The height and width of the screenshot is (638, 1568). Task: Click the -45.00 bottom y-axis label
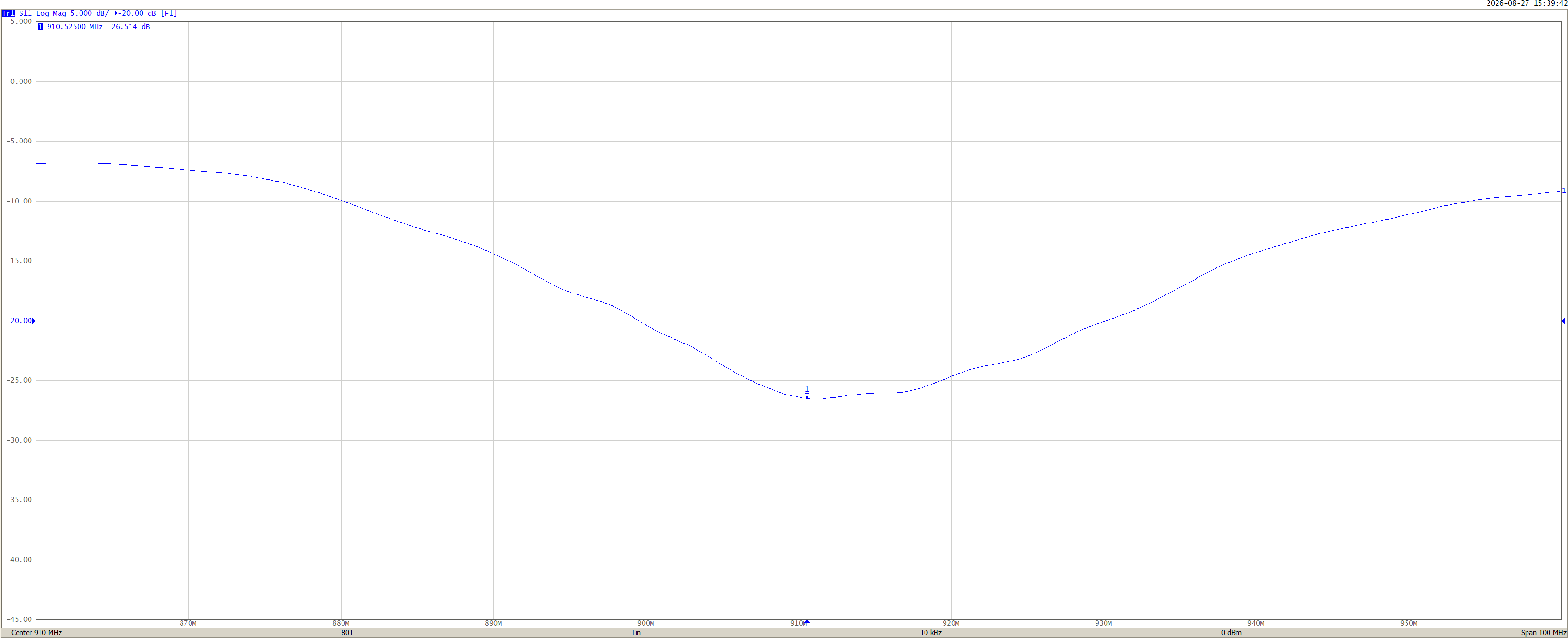pos(19,619)
